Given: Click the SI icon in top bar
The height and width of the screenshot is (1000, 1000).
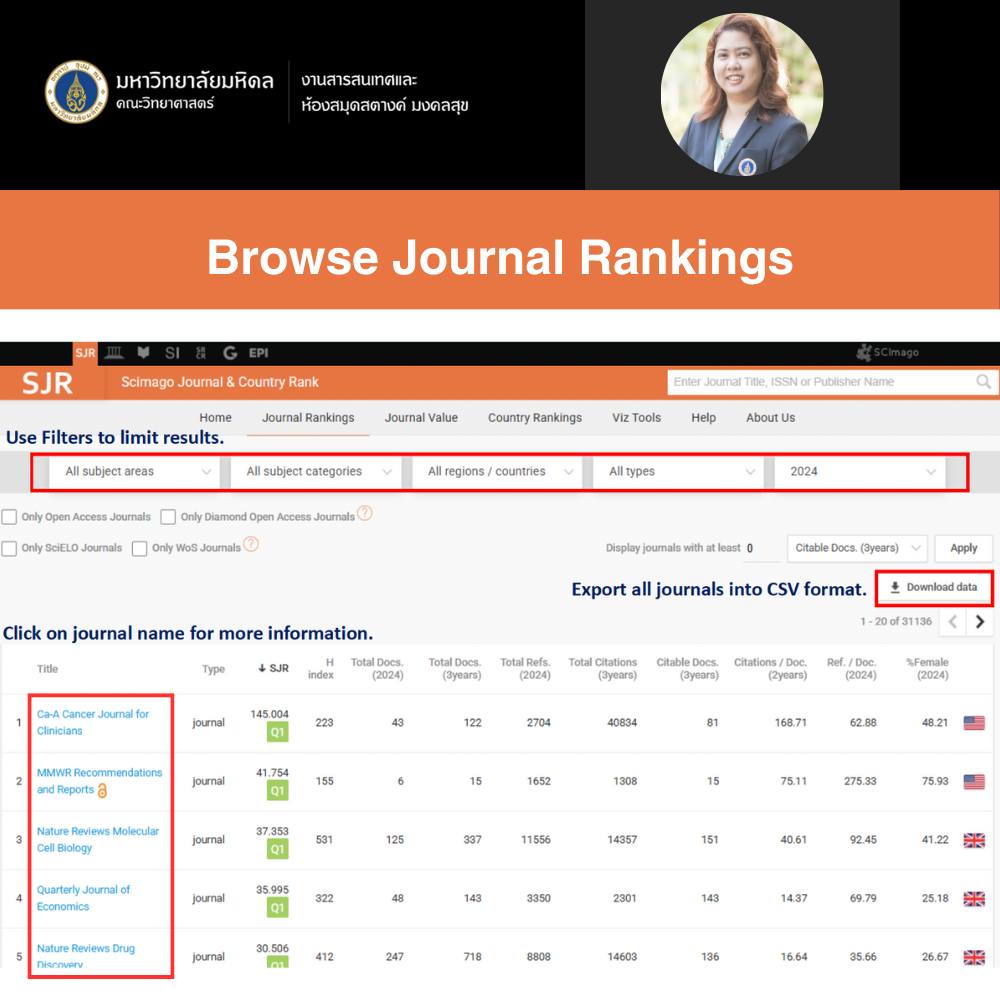Looking at the screenshot, I should (172, 353).
